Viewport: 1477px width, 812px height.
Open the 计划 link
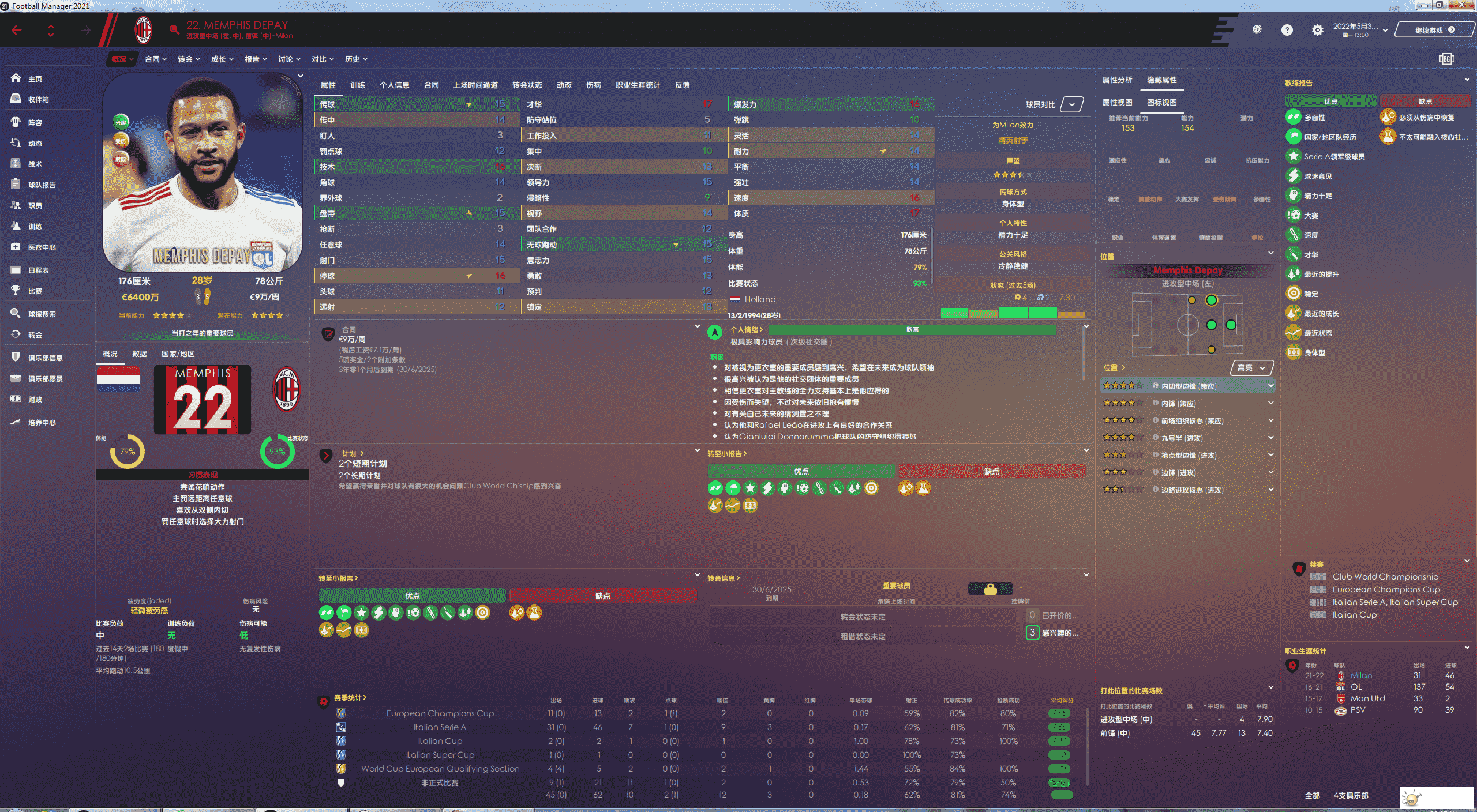point(353,453)
